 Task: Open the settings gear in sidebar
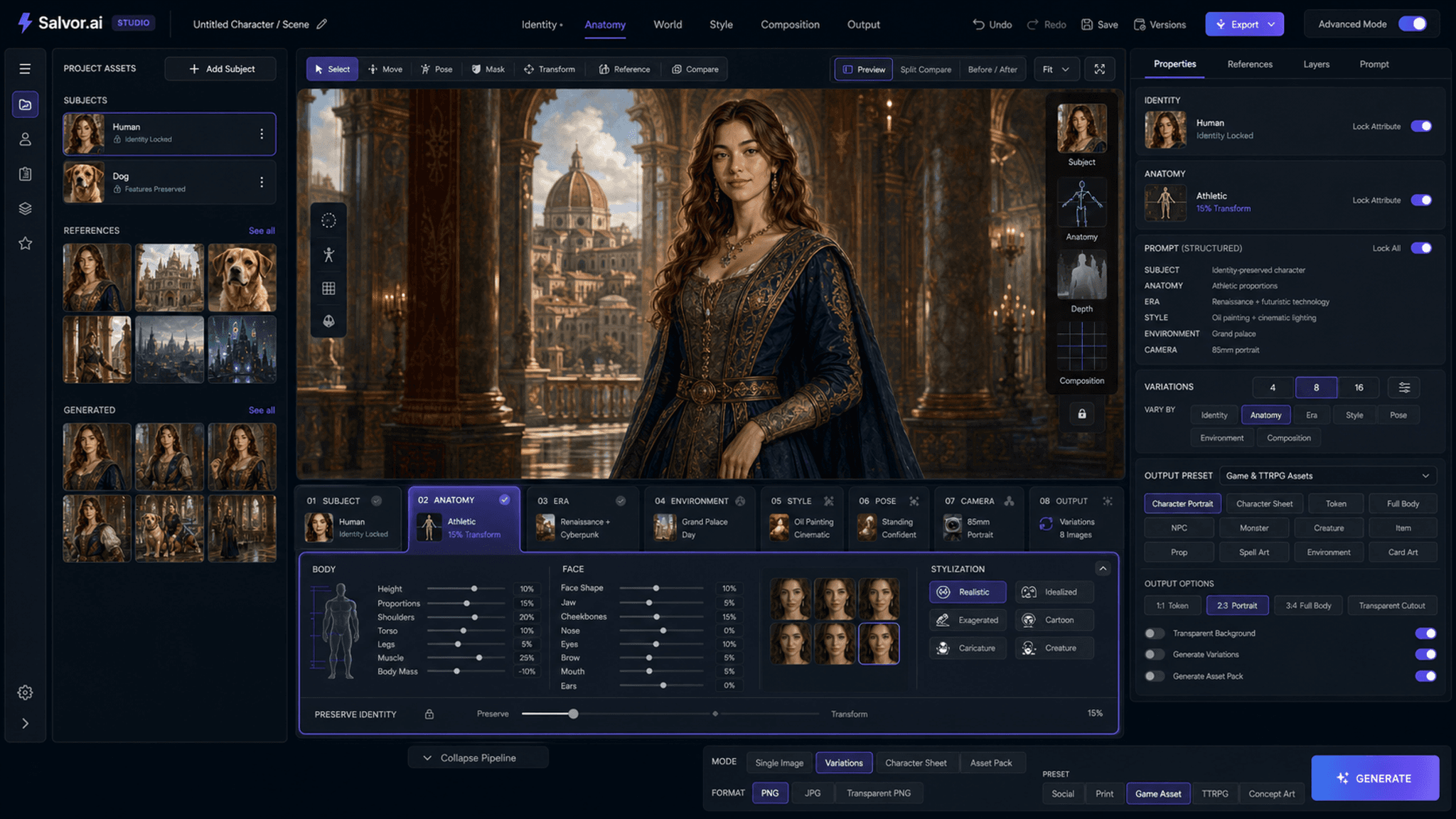(25, 692)
